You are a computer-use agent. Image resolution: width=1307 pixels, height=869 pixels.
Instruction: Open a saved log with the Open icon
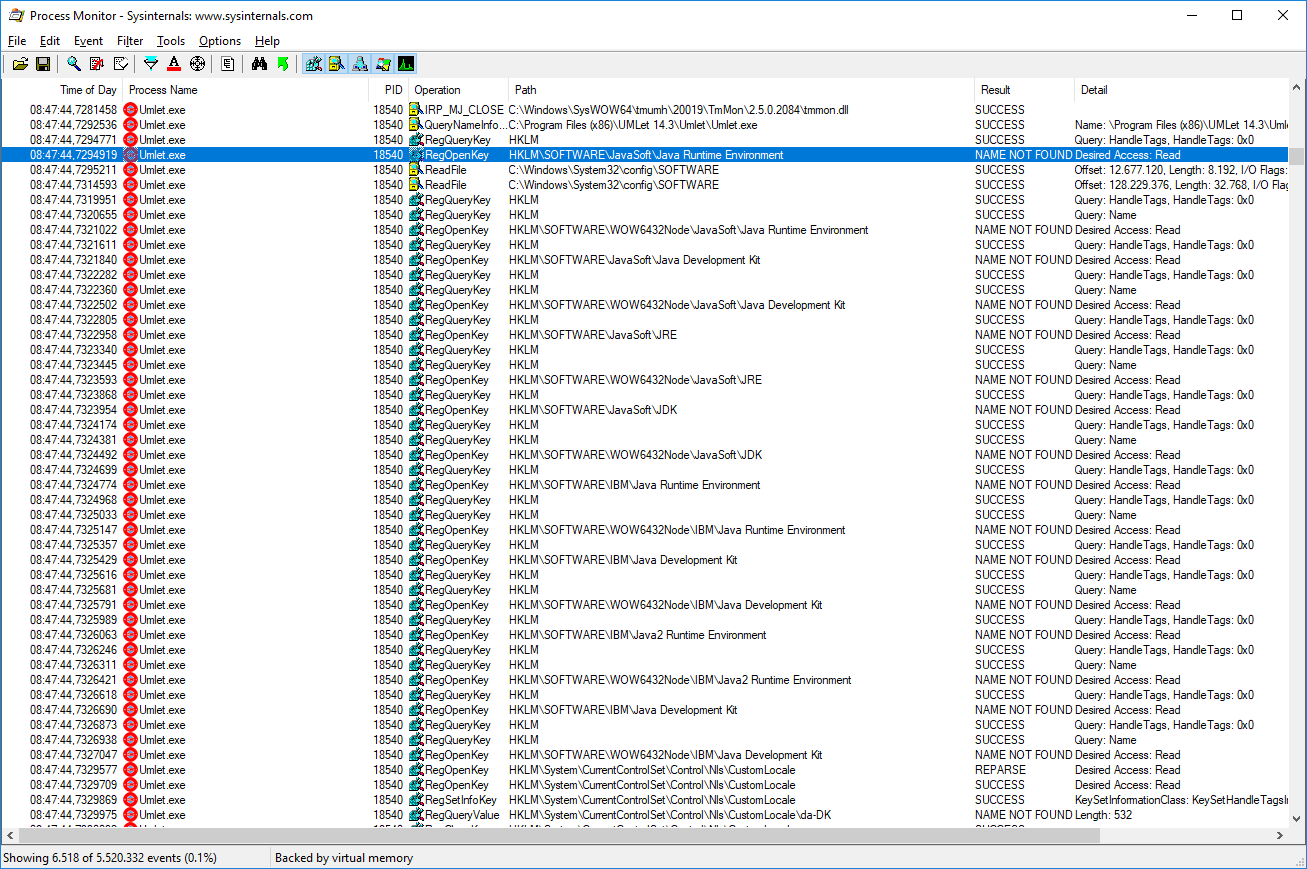20,64
